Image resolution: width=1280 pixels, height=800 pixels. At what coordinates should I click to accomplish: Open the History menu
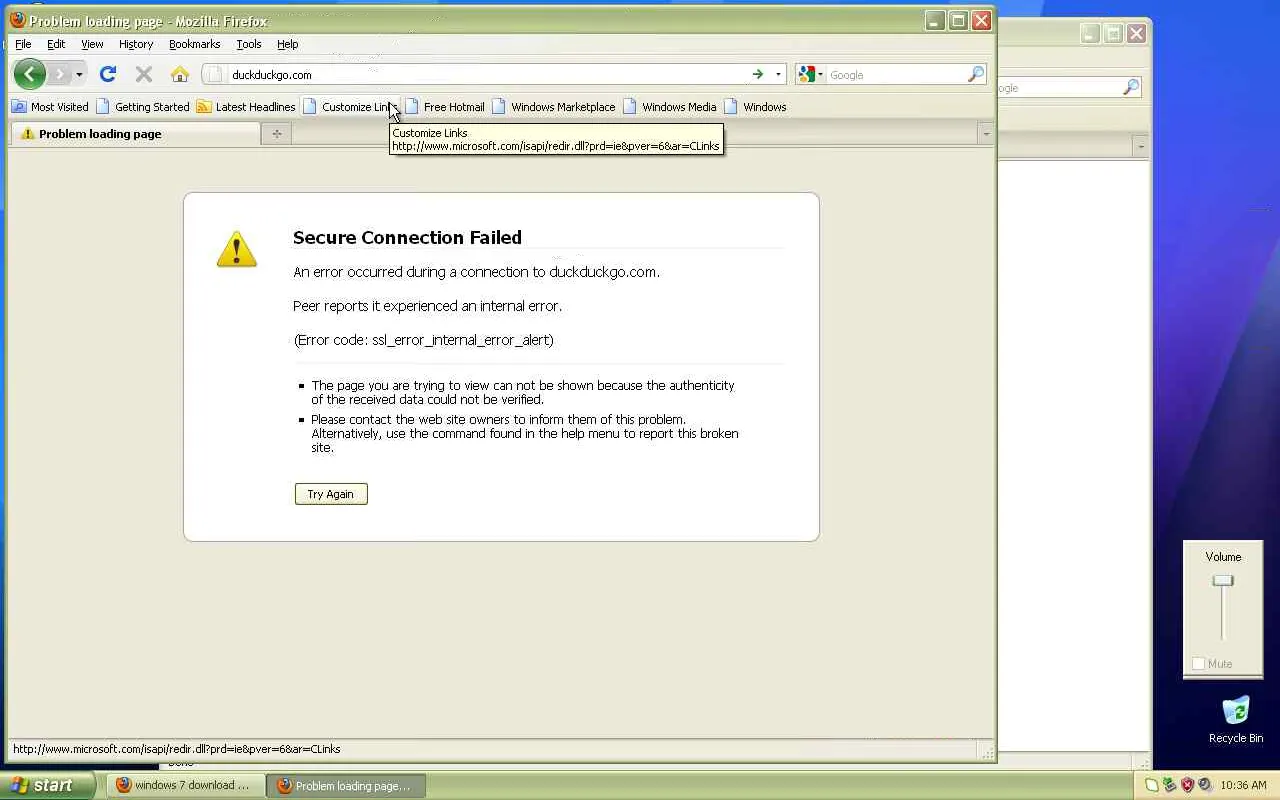coord(136,44)
